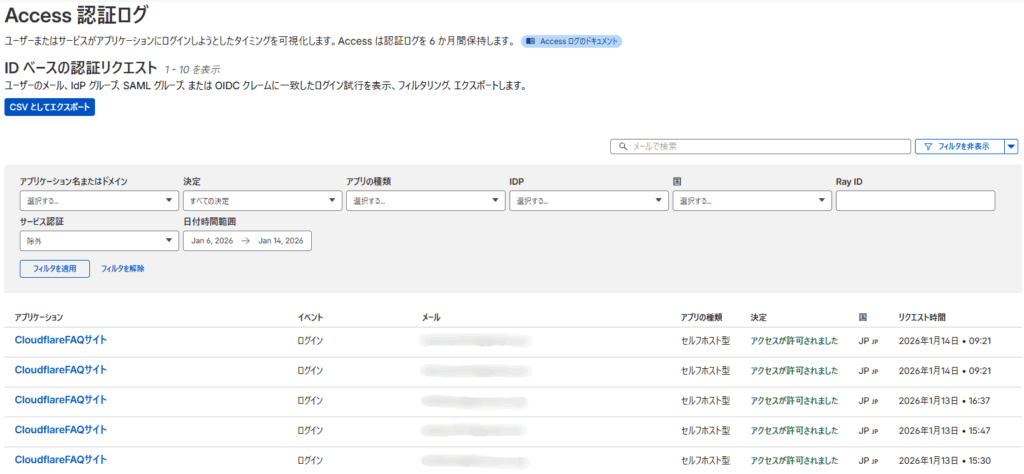Click the filter funnel icon
This screenshot has width=1024, height=474.
tap(928, 147)
